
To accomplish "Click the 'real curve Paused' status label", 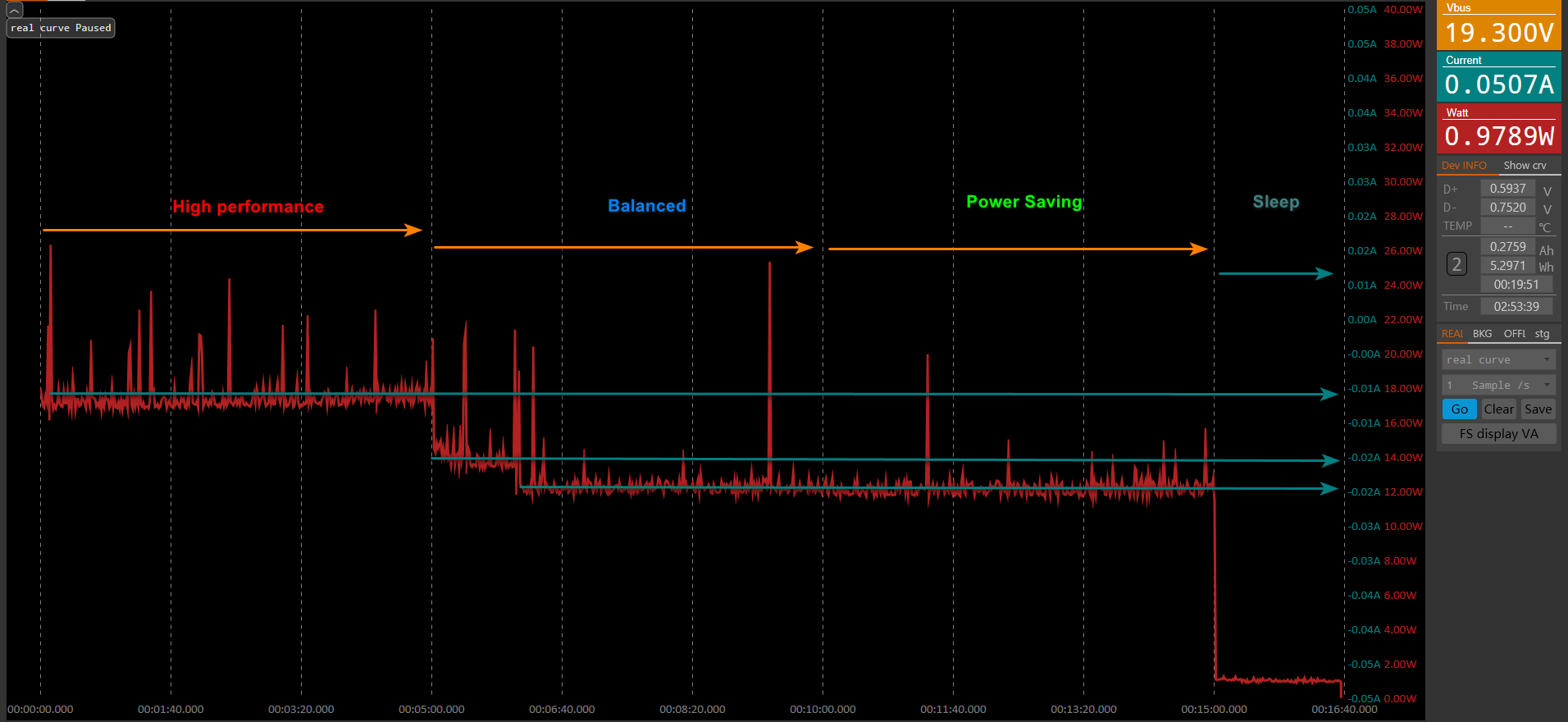I will coord(61,28).
